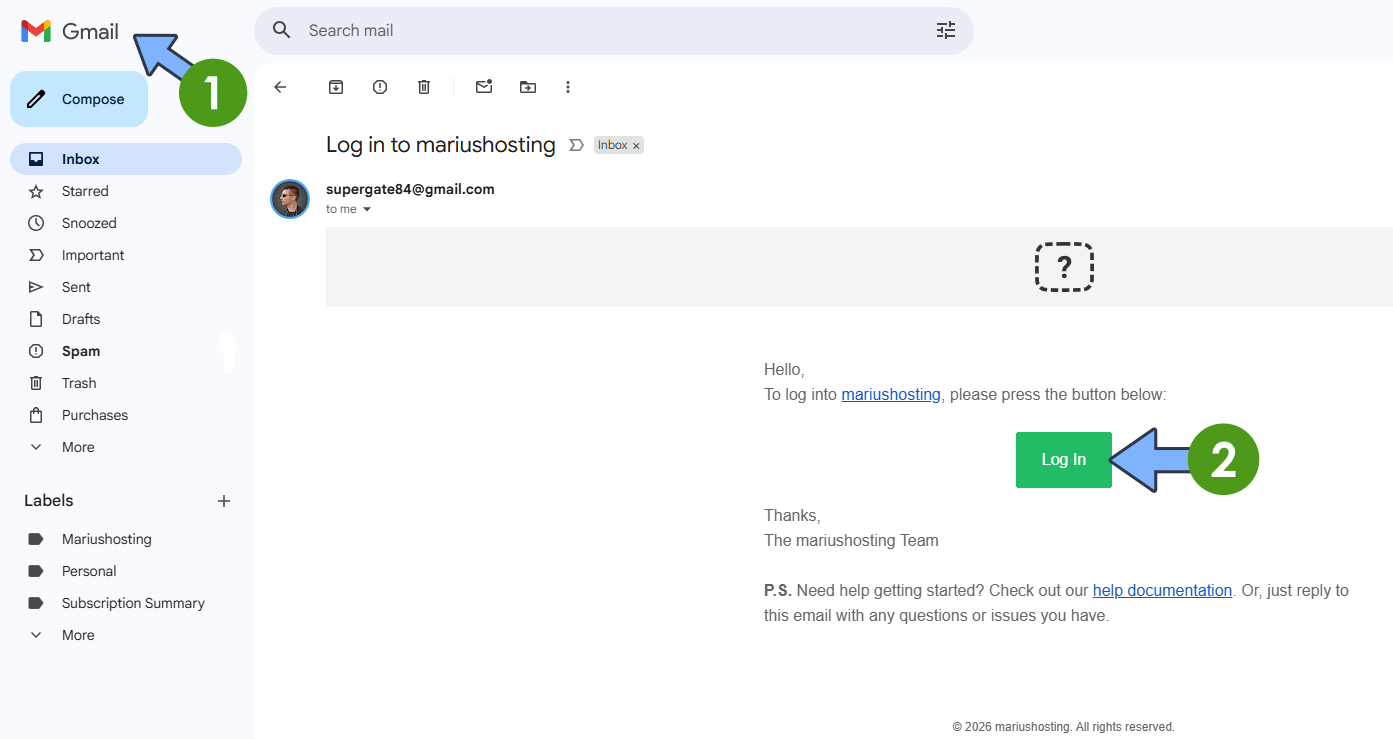The height and width of the screenshot is (739, 1393).
Task: Archive this email from the toolbar
Action: (336, 87)
